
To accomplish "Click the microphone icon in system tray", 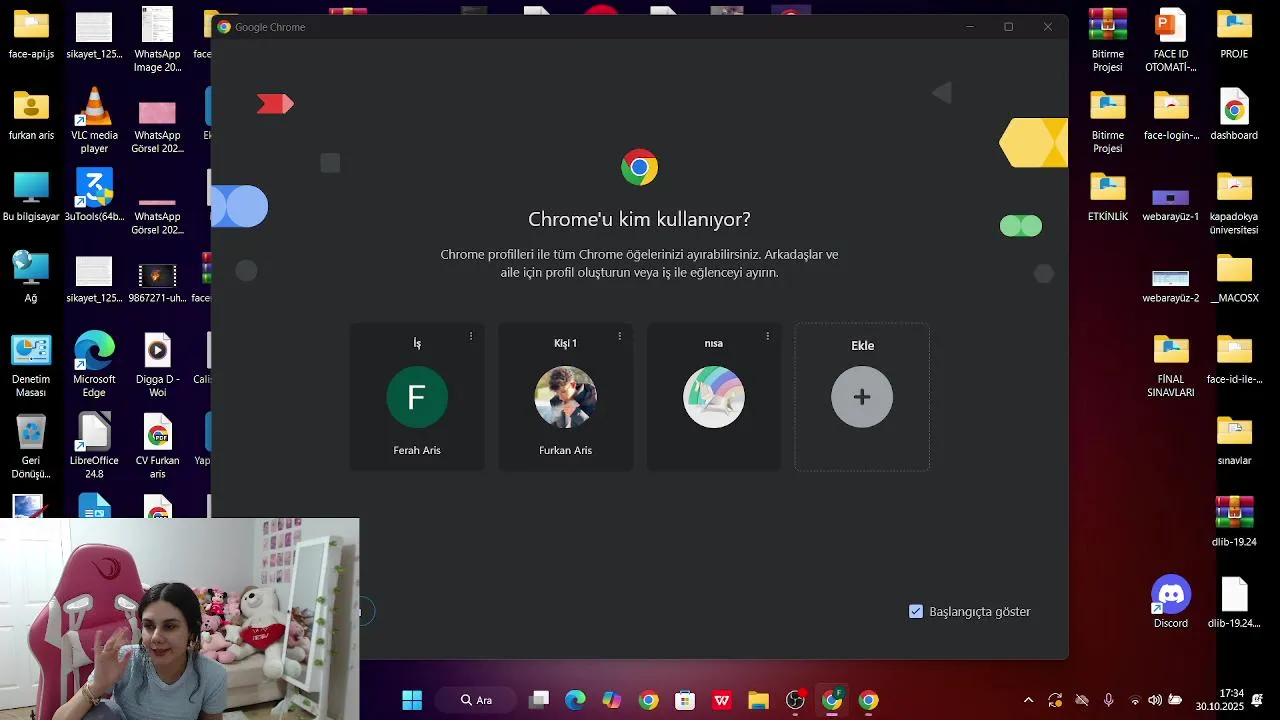I will pyautogui.click(x=1108, y=700).
